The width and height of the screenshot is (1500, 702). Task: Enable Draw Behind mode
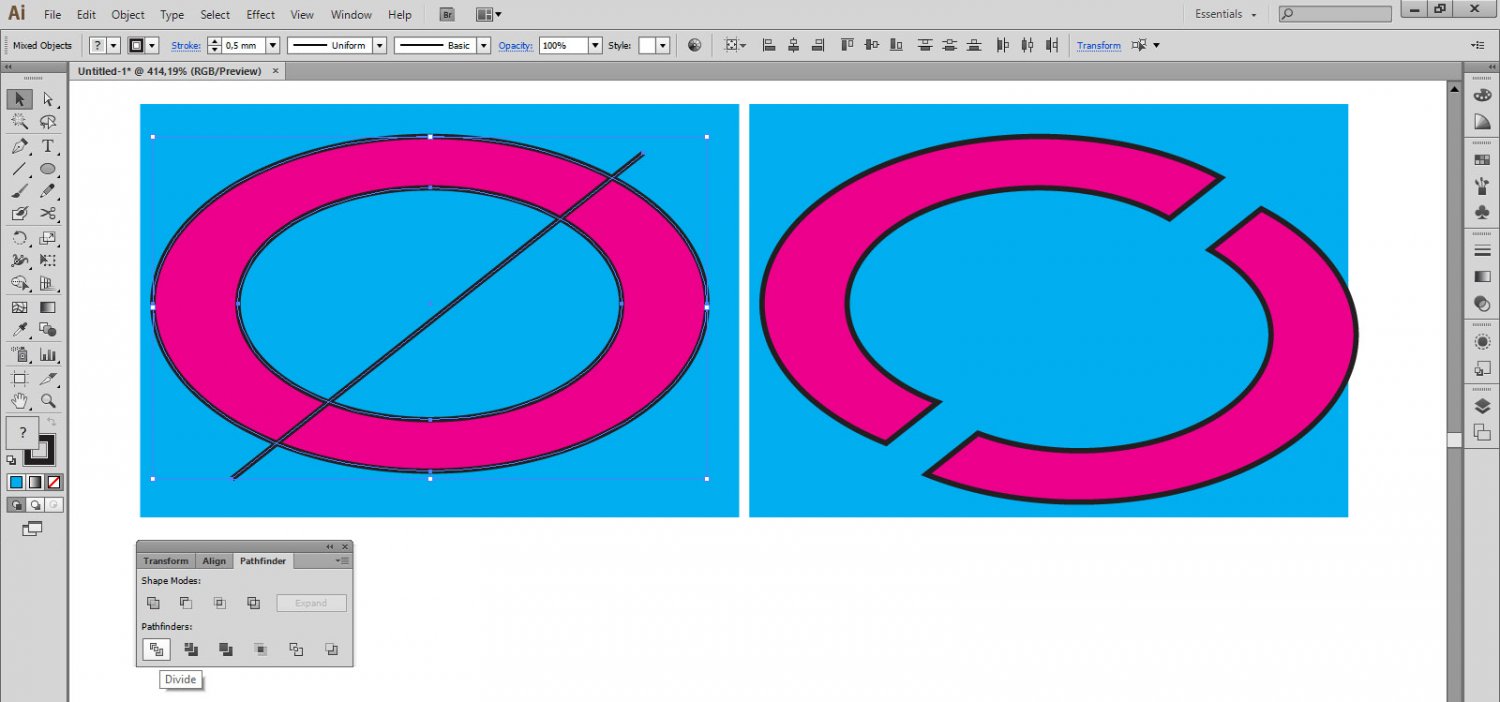(35, 505)
